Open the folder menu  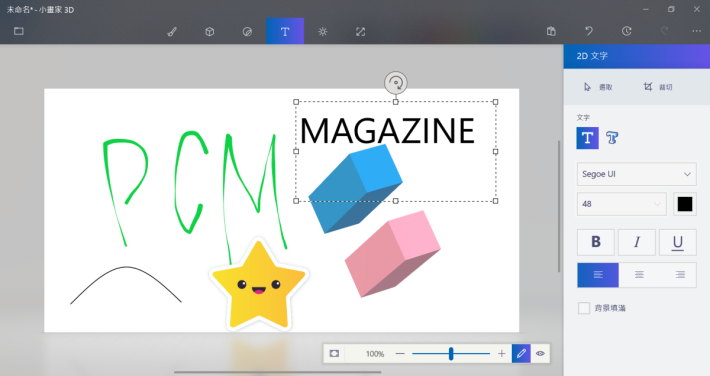[x=19, y=31]
